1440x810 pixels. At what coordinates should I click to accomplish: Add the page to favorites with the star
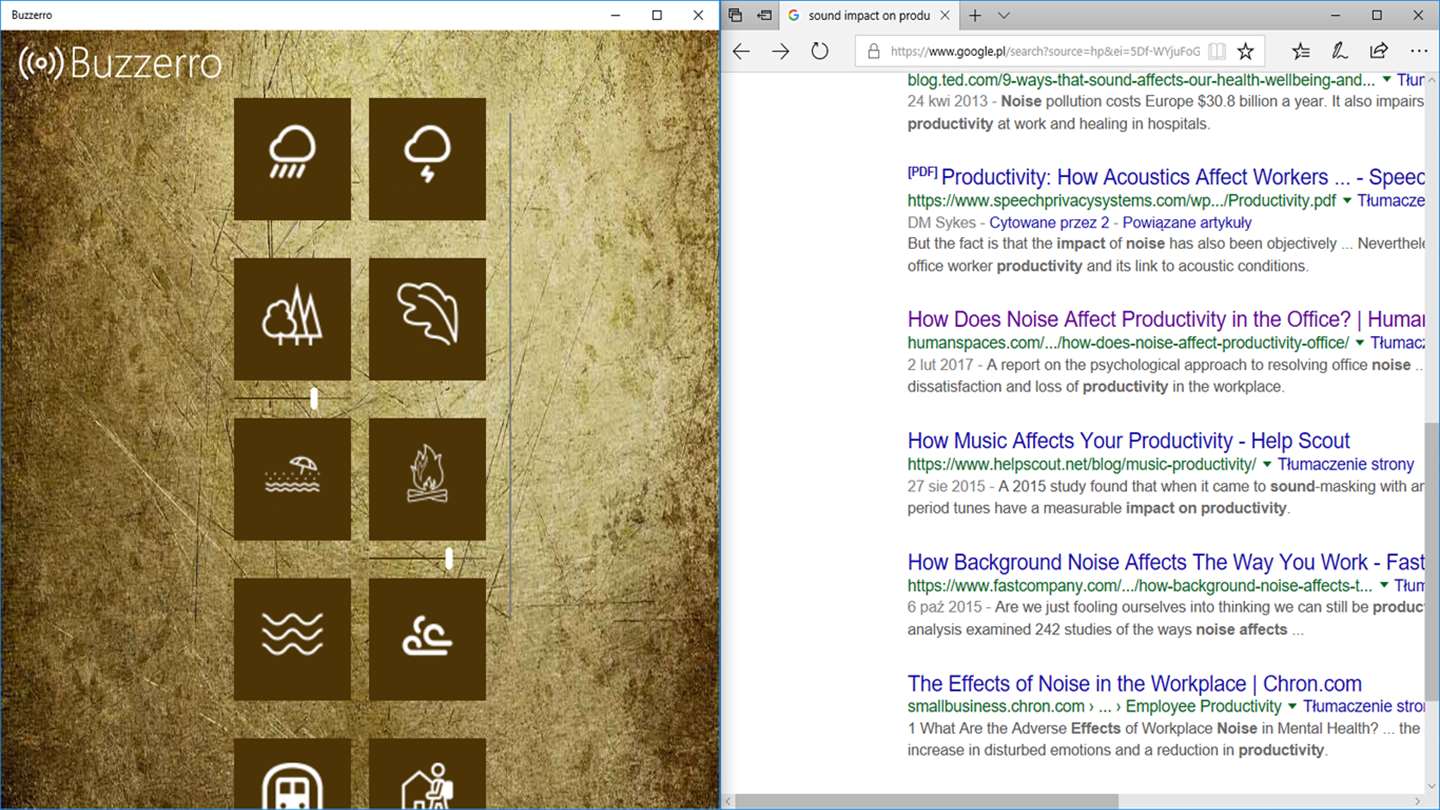1246,52
